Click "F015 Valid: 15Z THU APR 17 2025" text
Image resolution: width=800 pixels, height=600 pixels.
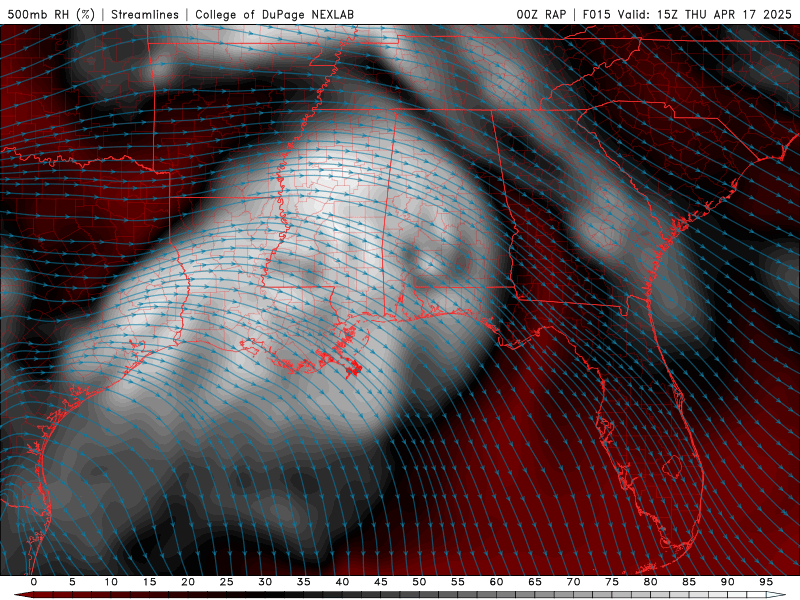click(x=687, y=14)
